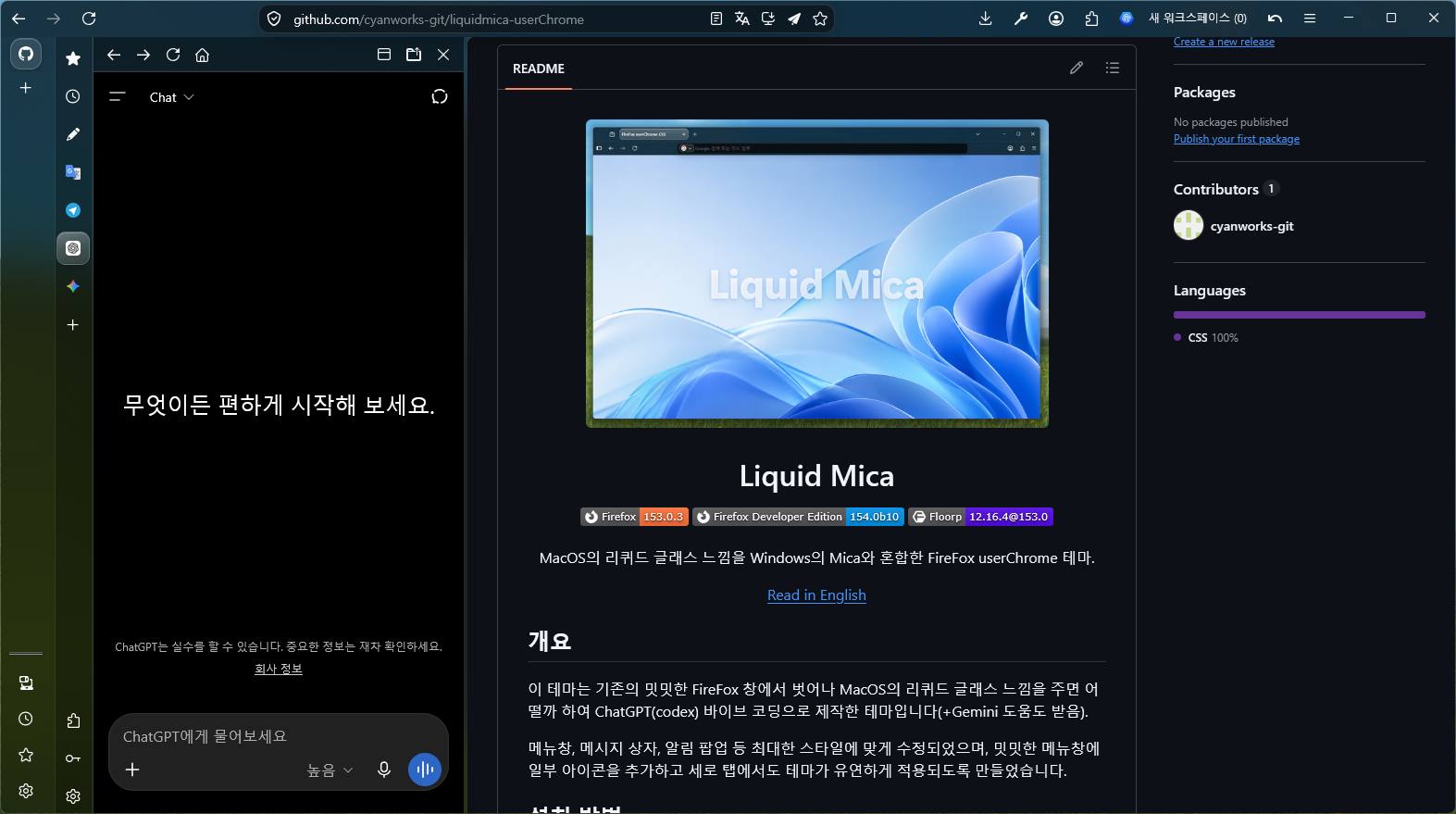Open the downloads panel
Viewport: 1456px width, 814px height.
986,19
